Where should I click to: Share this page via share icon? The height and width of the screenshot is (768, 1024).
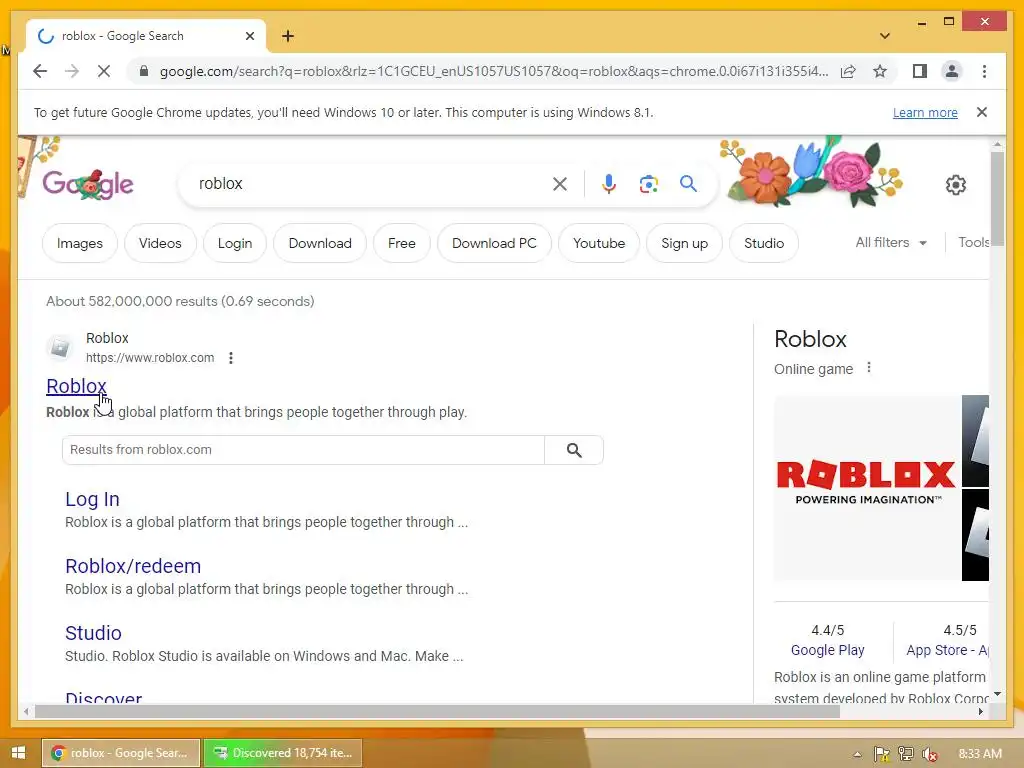(x=848, y=71)
